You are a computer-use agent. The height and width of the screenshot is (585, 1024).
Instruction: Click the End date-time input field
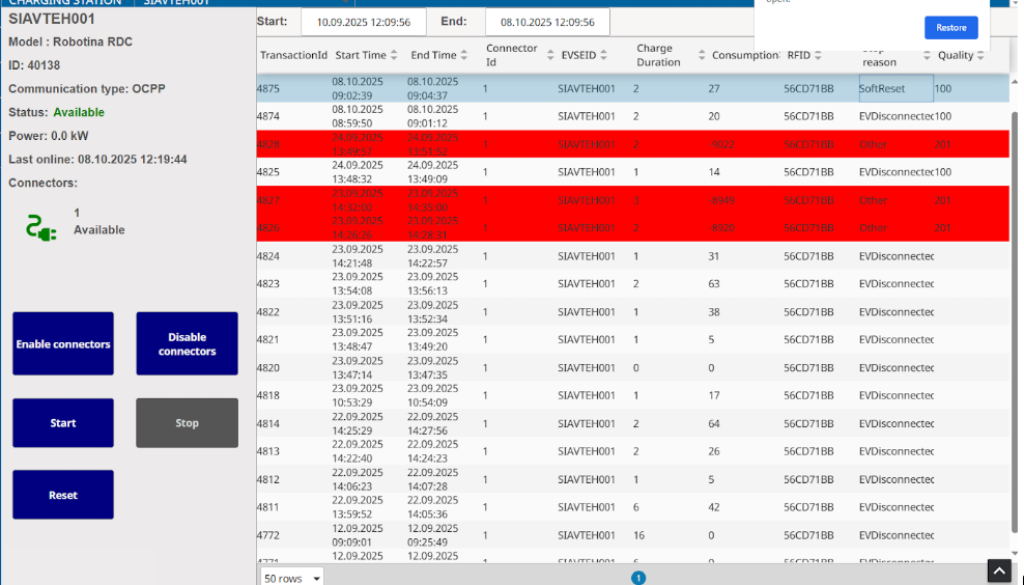[546, 22]
